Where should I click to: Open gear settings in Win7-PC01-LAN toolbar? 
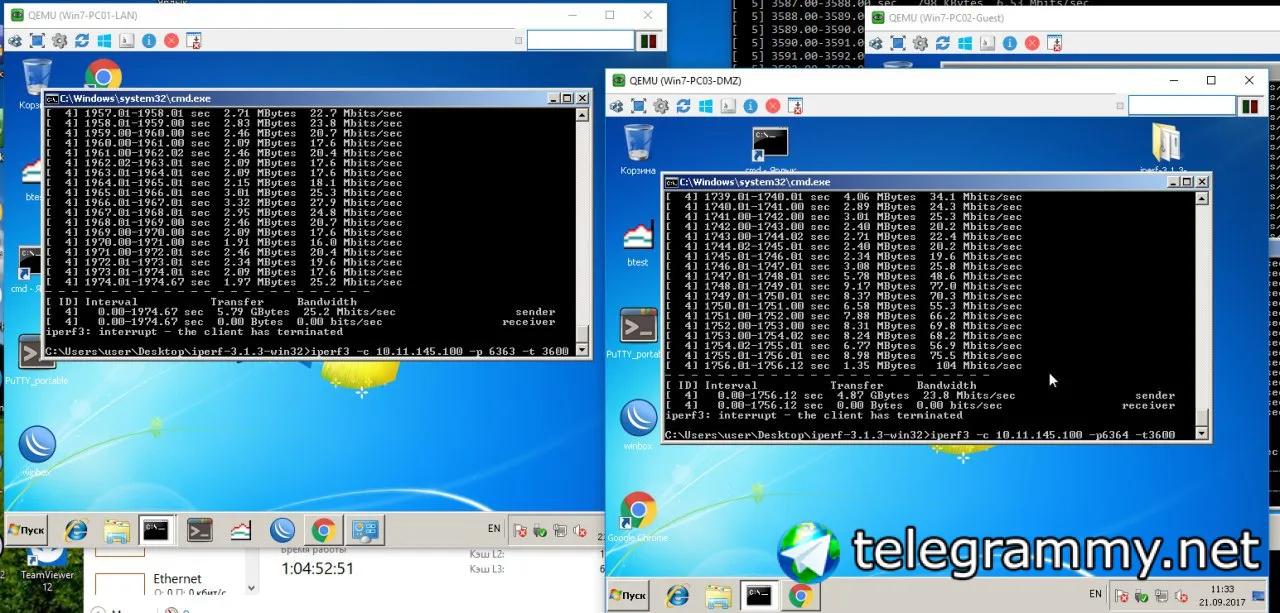59,41
